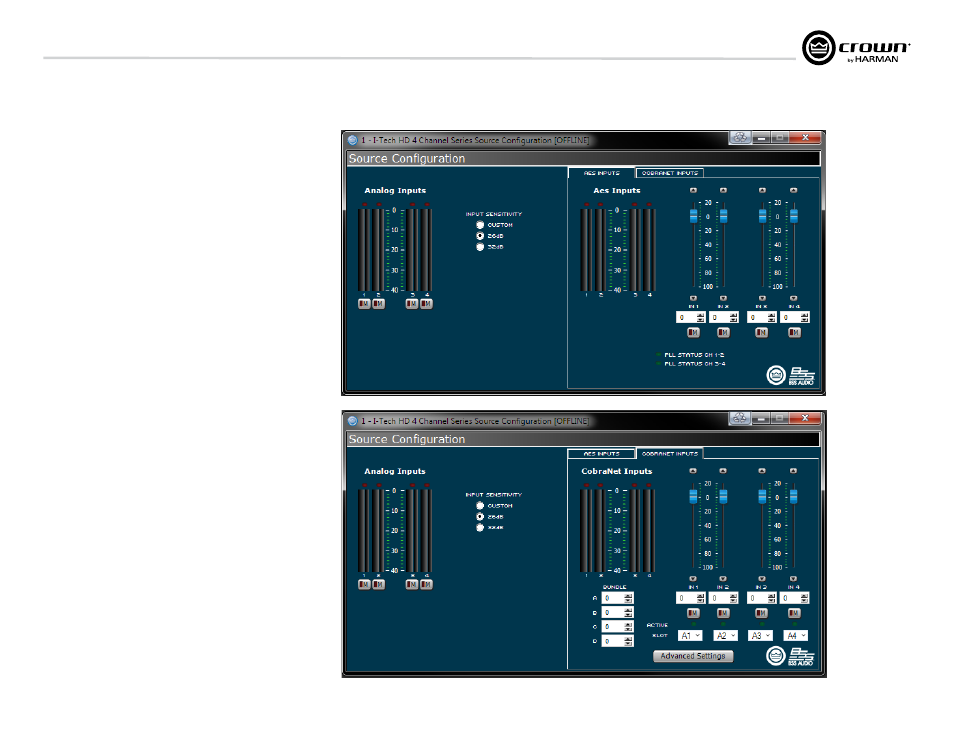
Task: Open the AES INPUTS tab in the window showing Aes Inputs
Action: (x=602, y=173)
